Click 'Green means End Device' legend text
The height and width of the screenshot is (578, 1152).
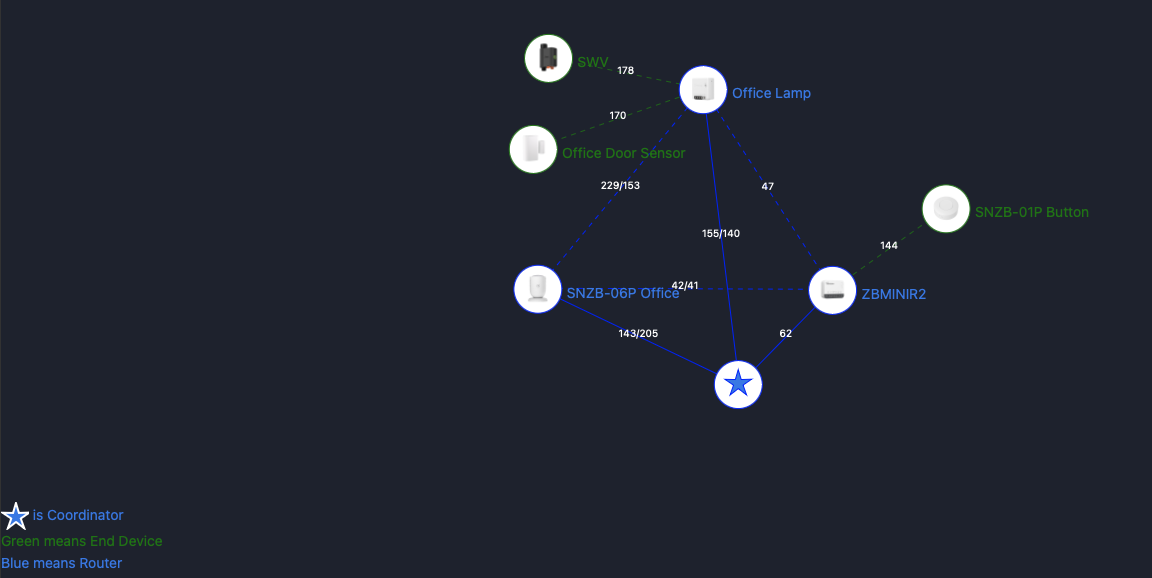pyautogui.click(x=82, y=541)
